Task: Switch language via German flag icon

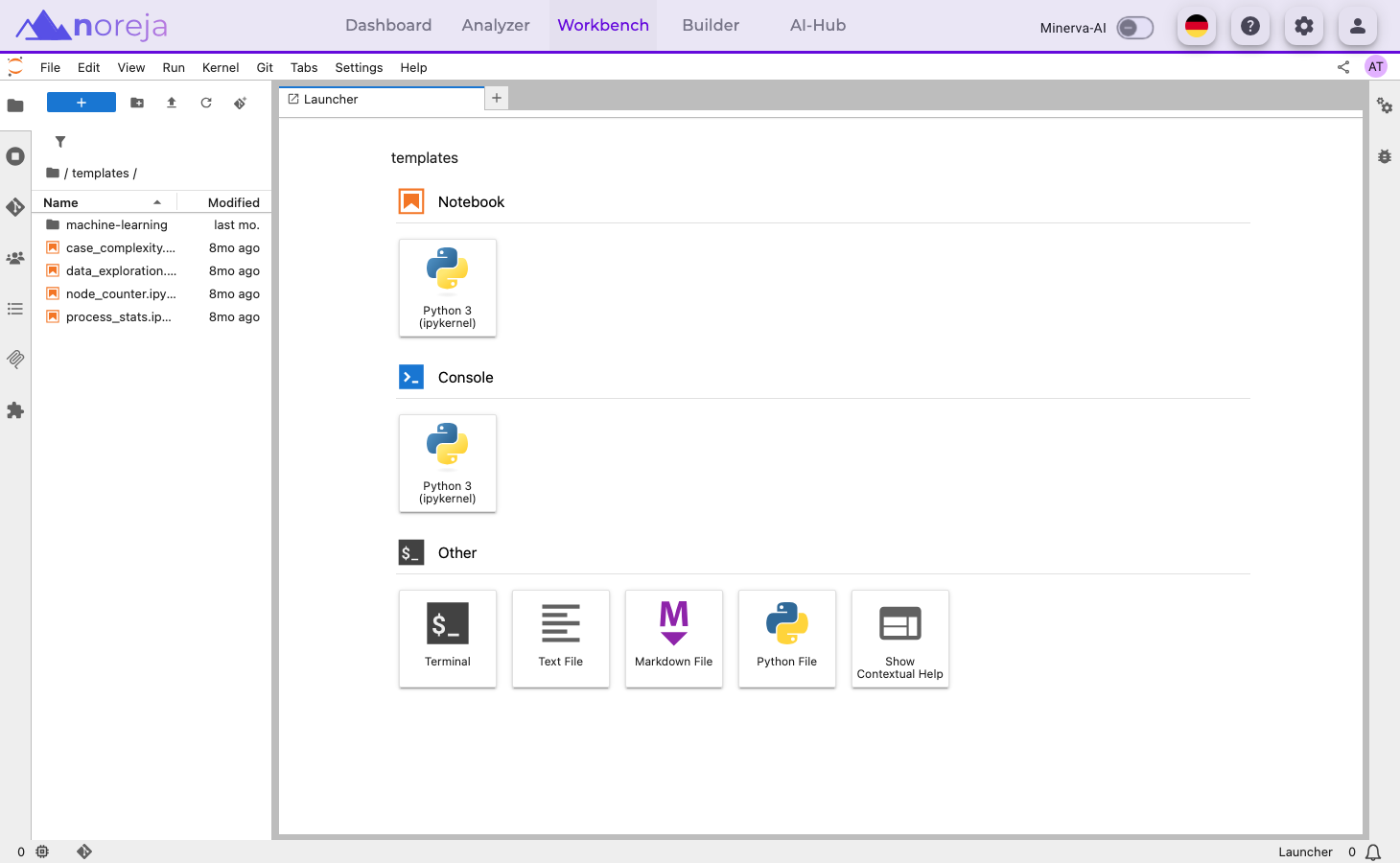Action: coord(1197,27)
